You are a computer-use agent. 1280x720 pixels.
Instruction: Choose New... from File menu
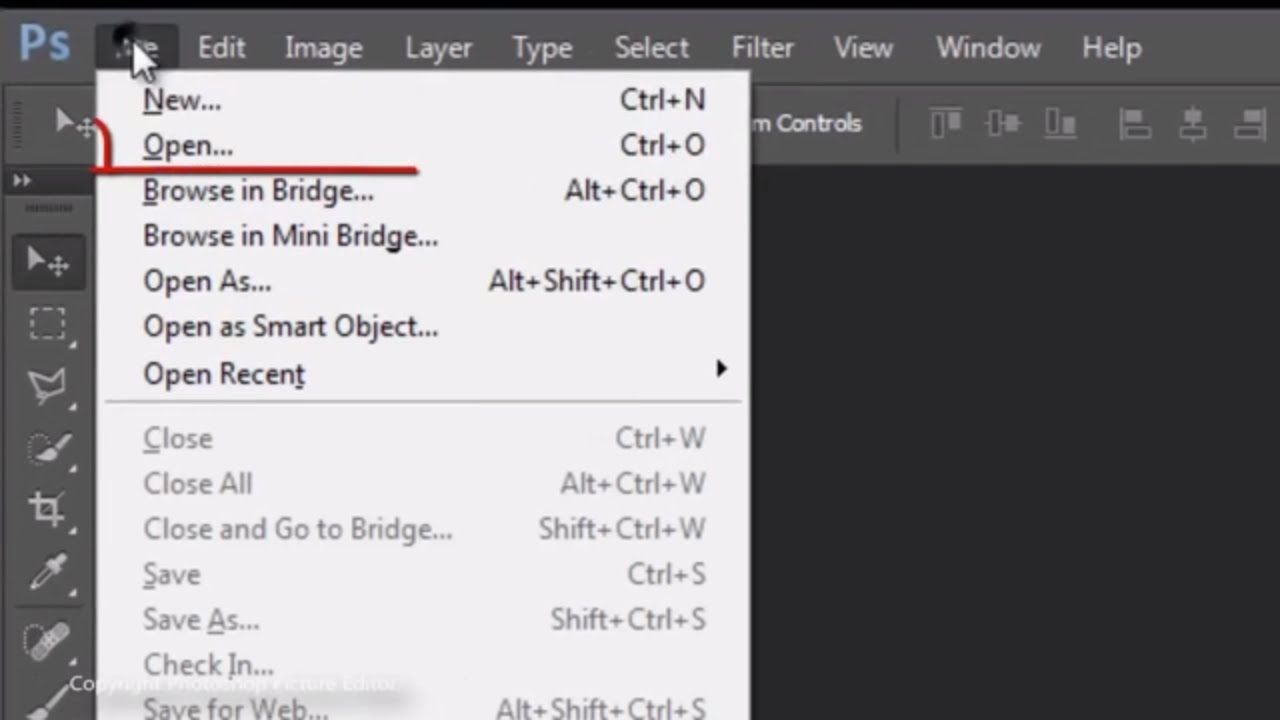tap(182, 100)
